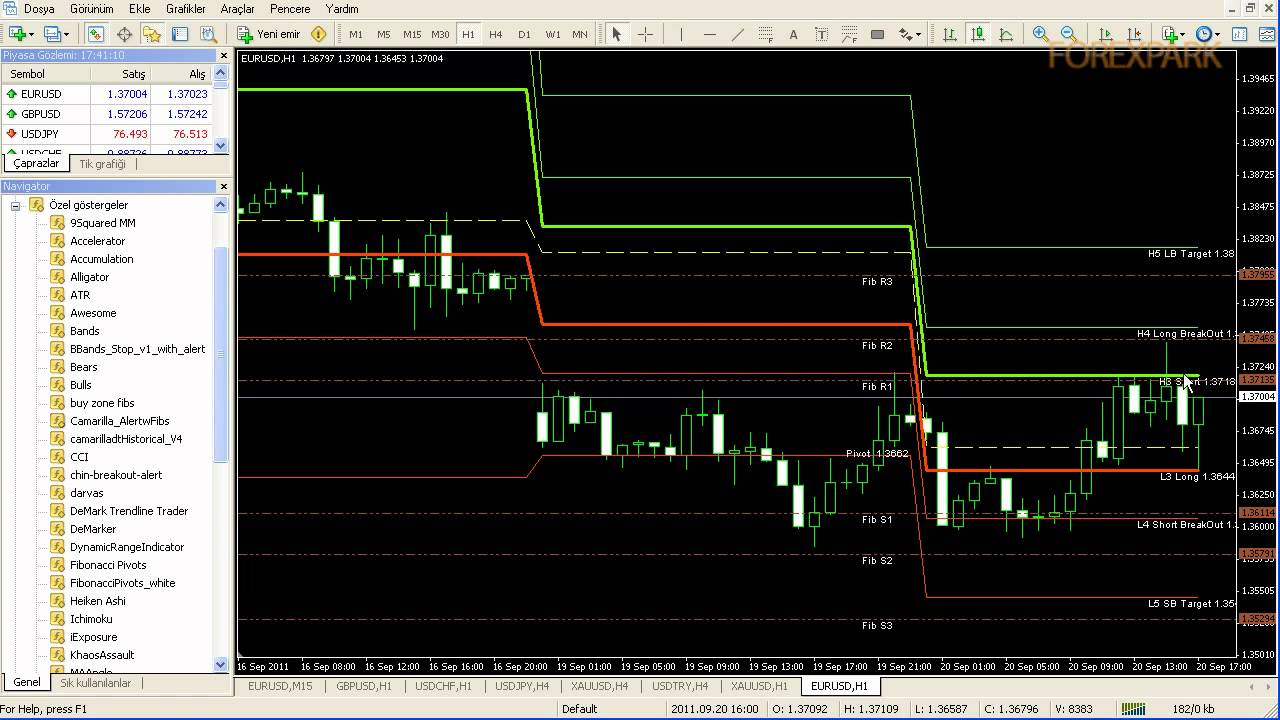Image resolution: width=1280 pixels, height=720 pixels.
Task: Collapse the Özel göstergeler tree node
Action: click(x=16, y=205)
